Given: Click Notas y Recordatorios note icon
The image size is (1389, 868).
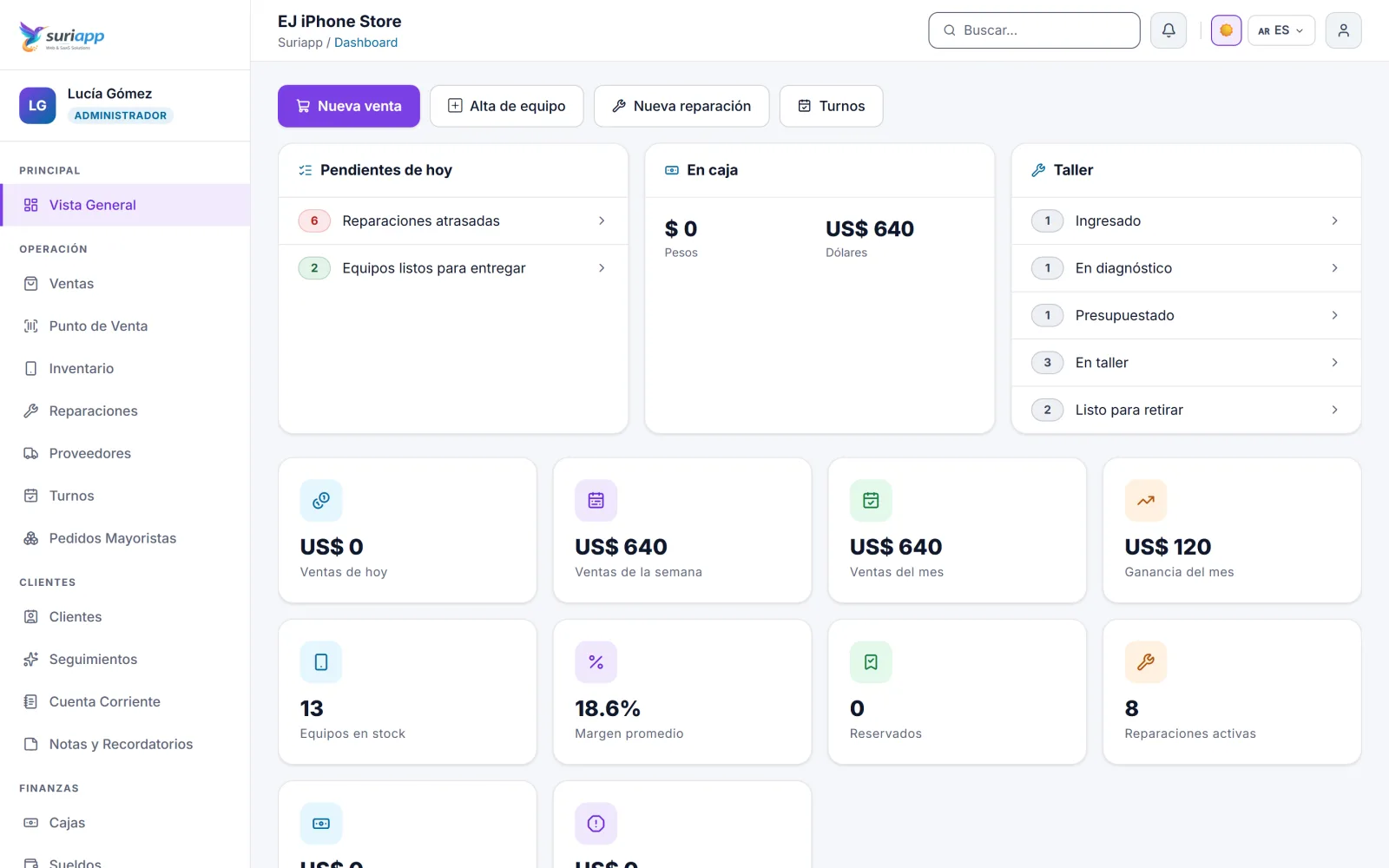Looking at the screenshot, I should [x=31, y=744].
